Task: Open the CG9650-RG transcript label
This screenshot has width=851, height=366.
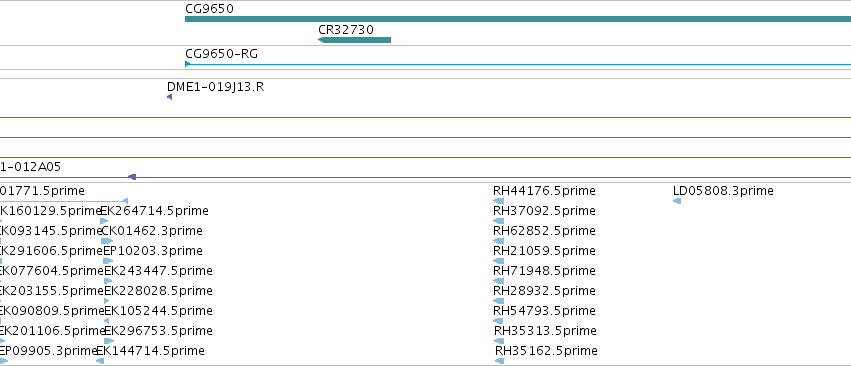Action: click(x=221, y=54)
